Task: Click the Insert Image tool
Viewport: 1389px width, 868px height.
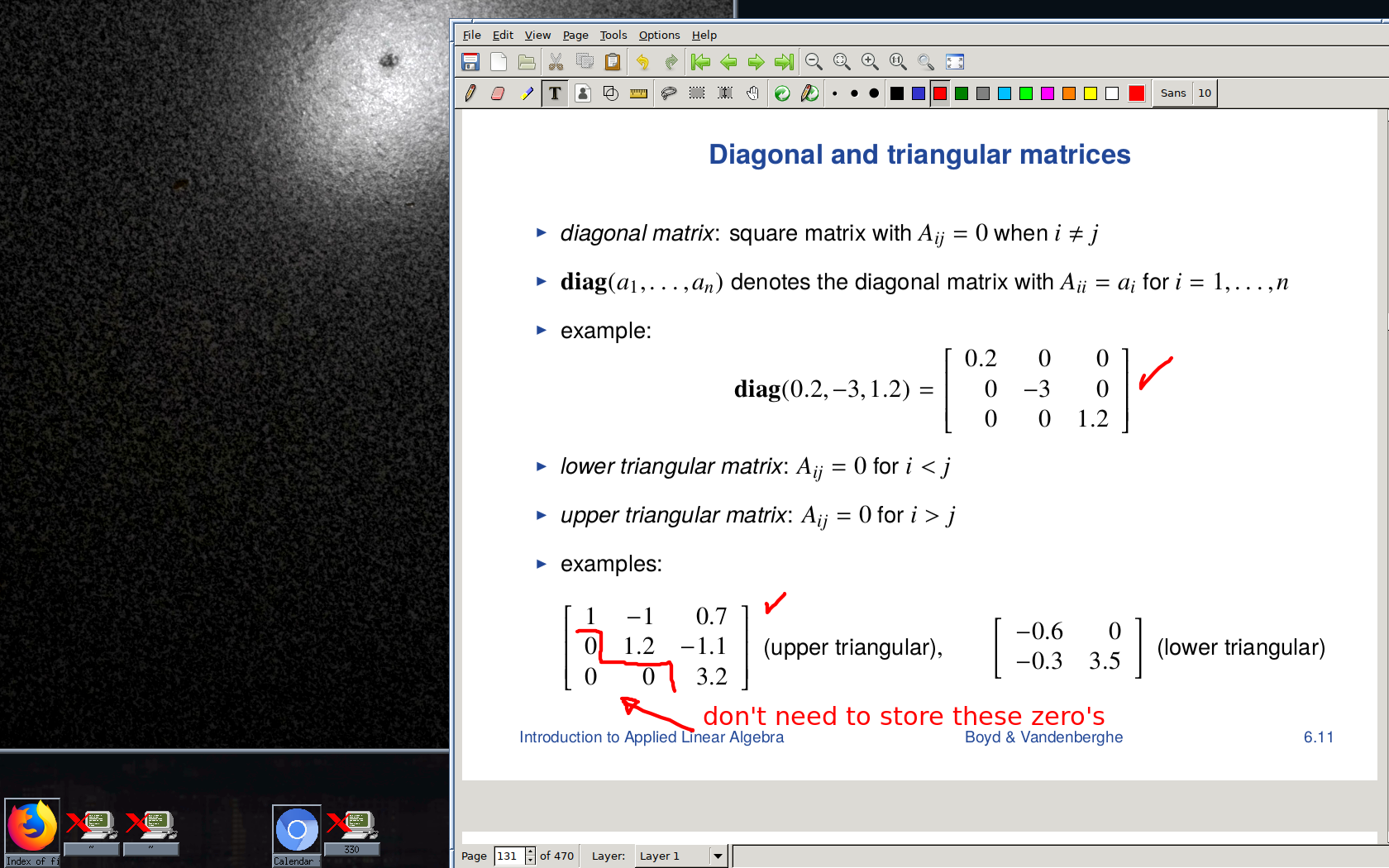Action: coord(583,93)
